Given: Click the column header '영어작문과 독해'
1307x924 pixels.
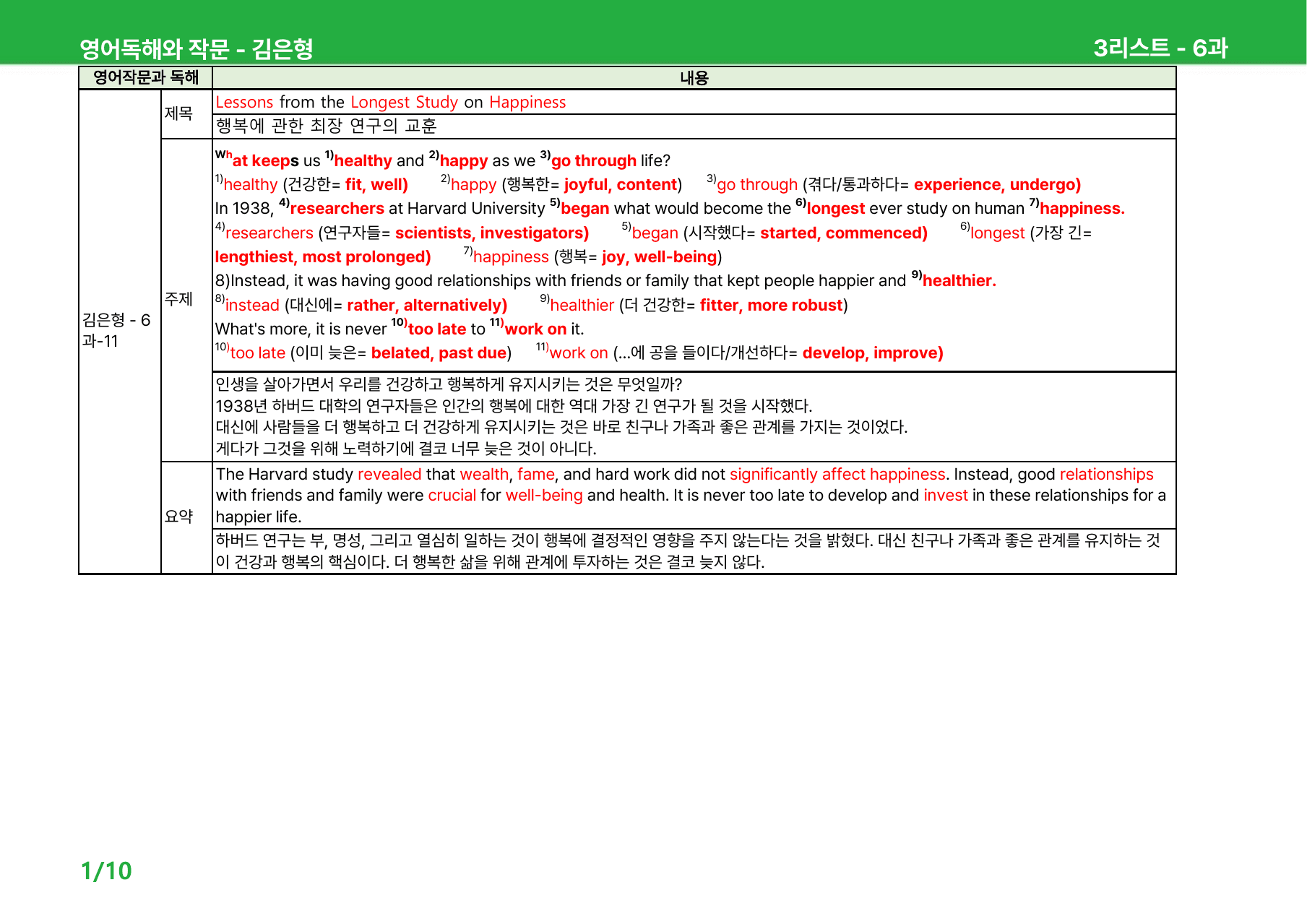Looking at the screenshot, I should tap(145, 77).
